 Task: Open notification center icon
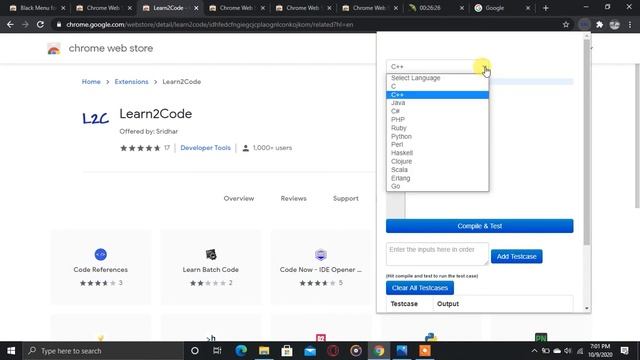[624, 351]
